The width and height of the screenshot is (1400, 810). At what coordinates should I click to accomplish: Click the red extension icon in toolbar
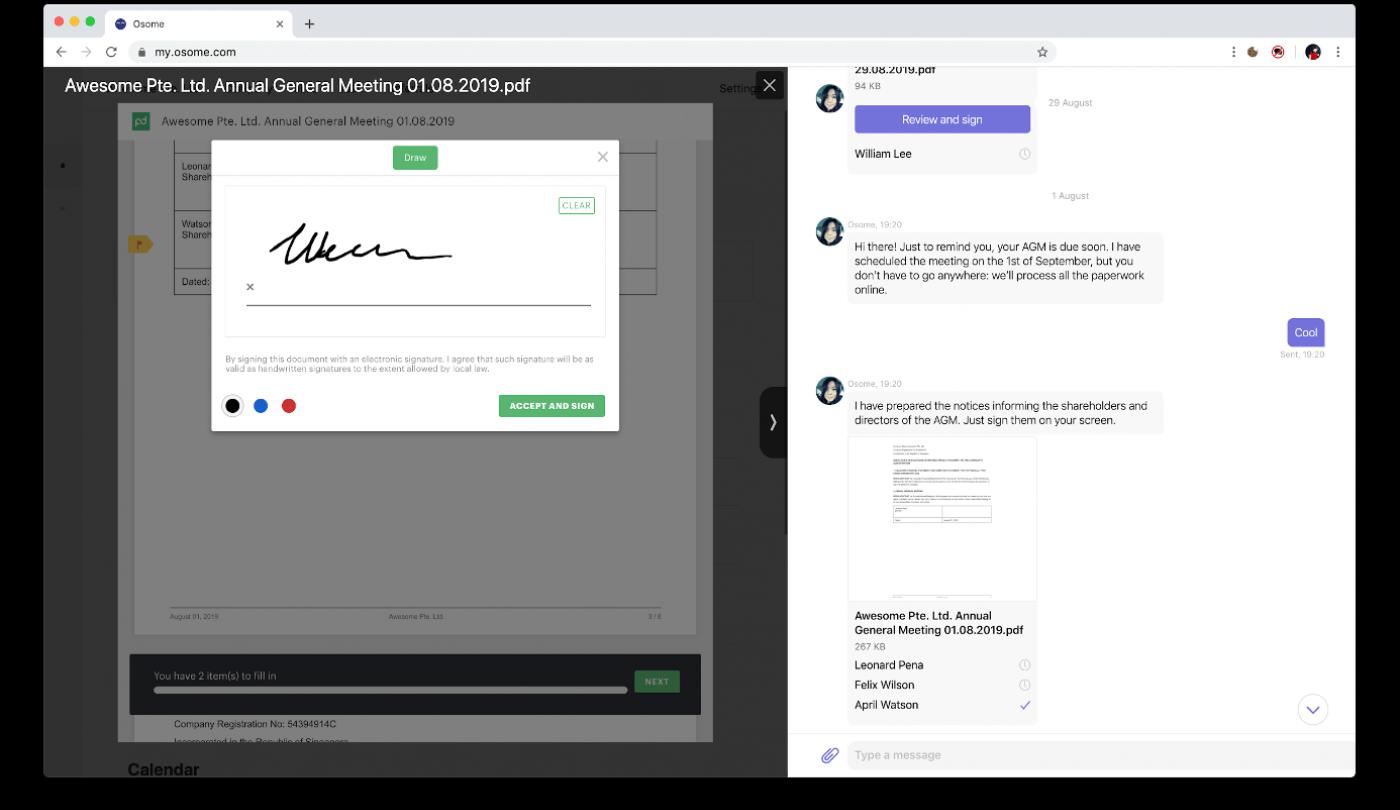click(x=1278, y=52)
